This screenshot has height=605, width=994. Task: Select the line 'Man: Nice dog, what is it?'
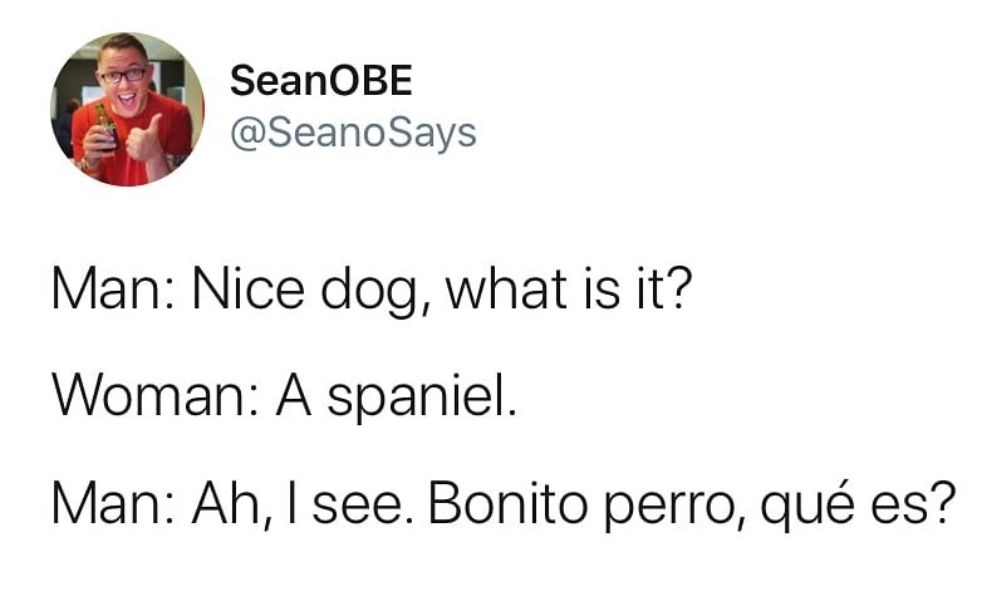tap(371, 290)
